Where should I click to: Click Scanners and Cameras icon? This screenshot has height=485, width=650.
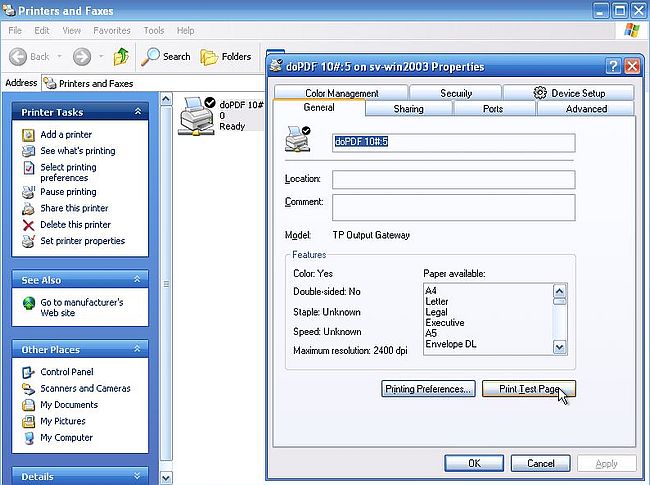[28, 389]
